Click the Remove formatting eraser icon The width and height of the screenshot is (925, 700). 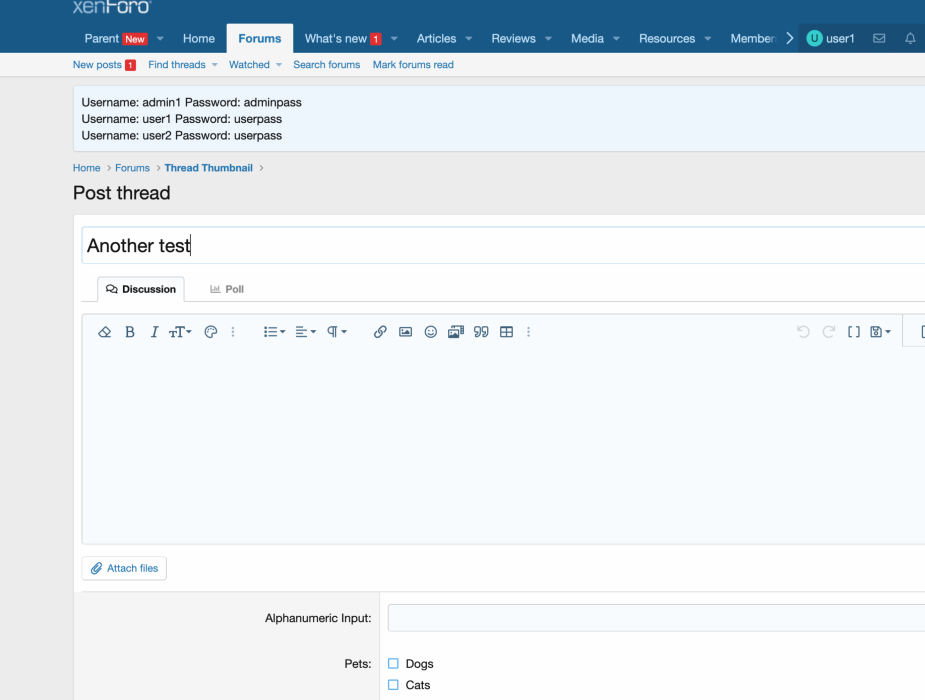(x=104, y=332)
